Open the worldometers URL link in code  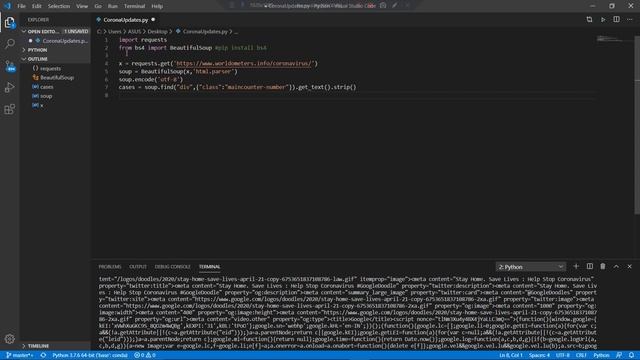click(244, 63)
